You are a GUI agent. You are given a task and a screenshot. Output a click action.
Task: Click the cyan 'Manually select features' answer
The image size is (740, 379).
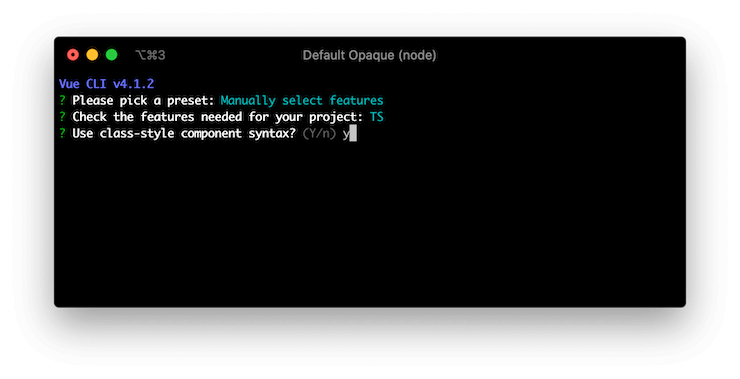tap(302, 101)
